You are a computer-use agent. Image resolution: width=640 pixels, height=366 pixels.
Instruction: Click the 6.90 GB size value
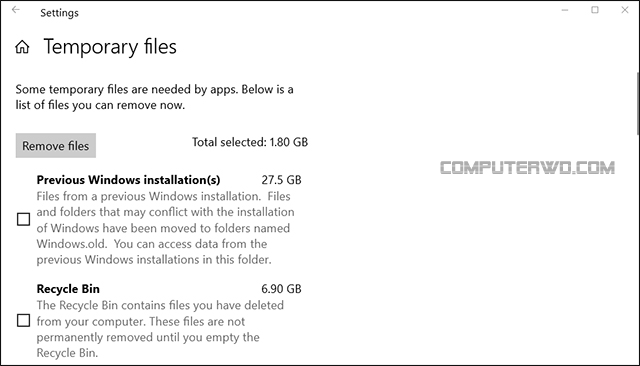[x=281, y=289]
